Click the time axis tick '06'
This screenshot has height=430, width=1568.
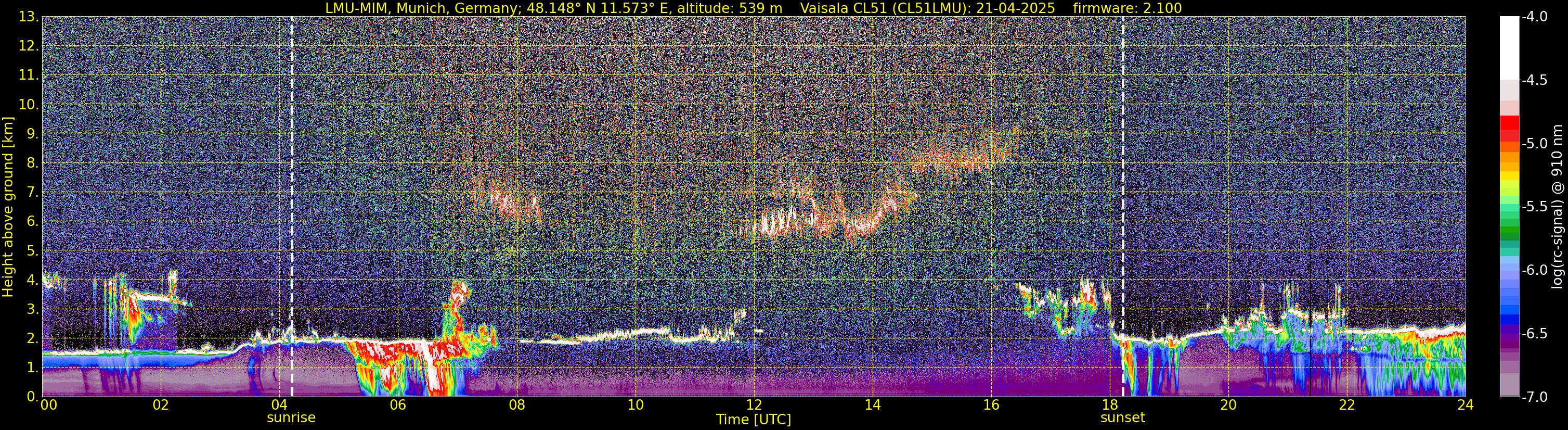398,405
